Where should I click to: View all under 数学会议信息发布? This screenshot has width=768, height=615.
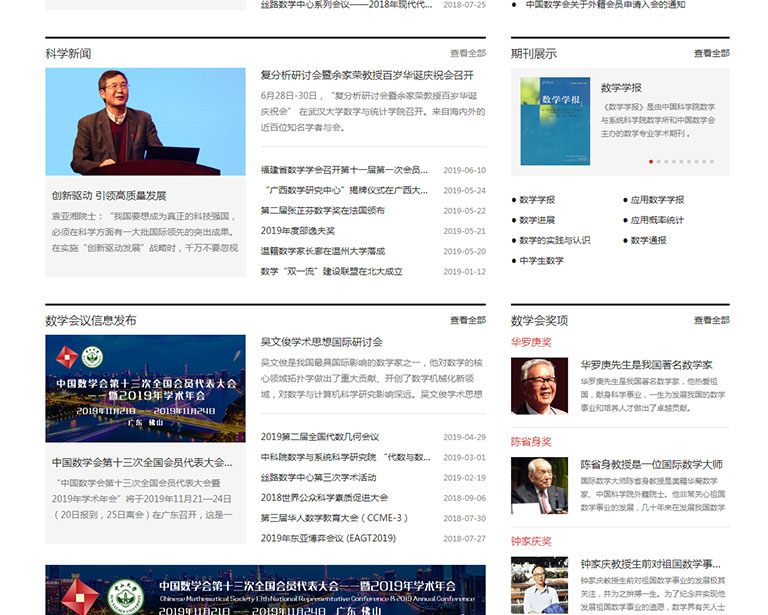(467, 320)
